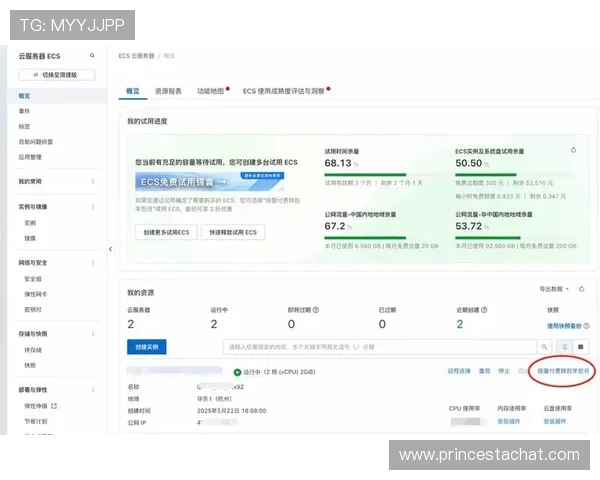Image resolution: width=600 pixels, height=480 pixels.
Task: Open the 实例与镜像 section more-options dots
Action: pos(93,207)
